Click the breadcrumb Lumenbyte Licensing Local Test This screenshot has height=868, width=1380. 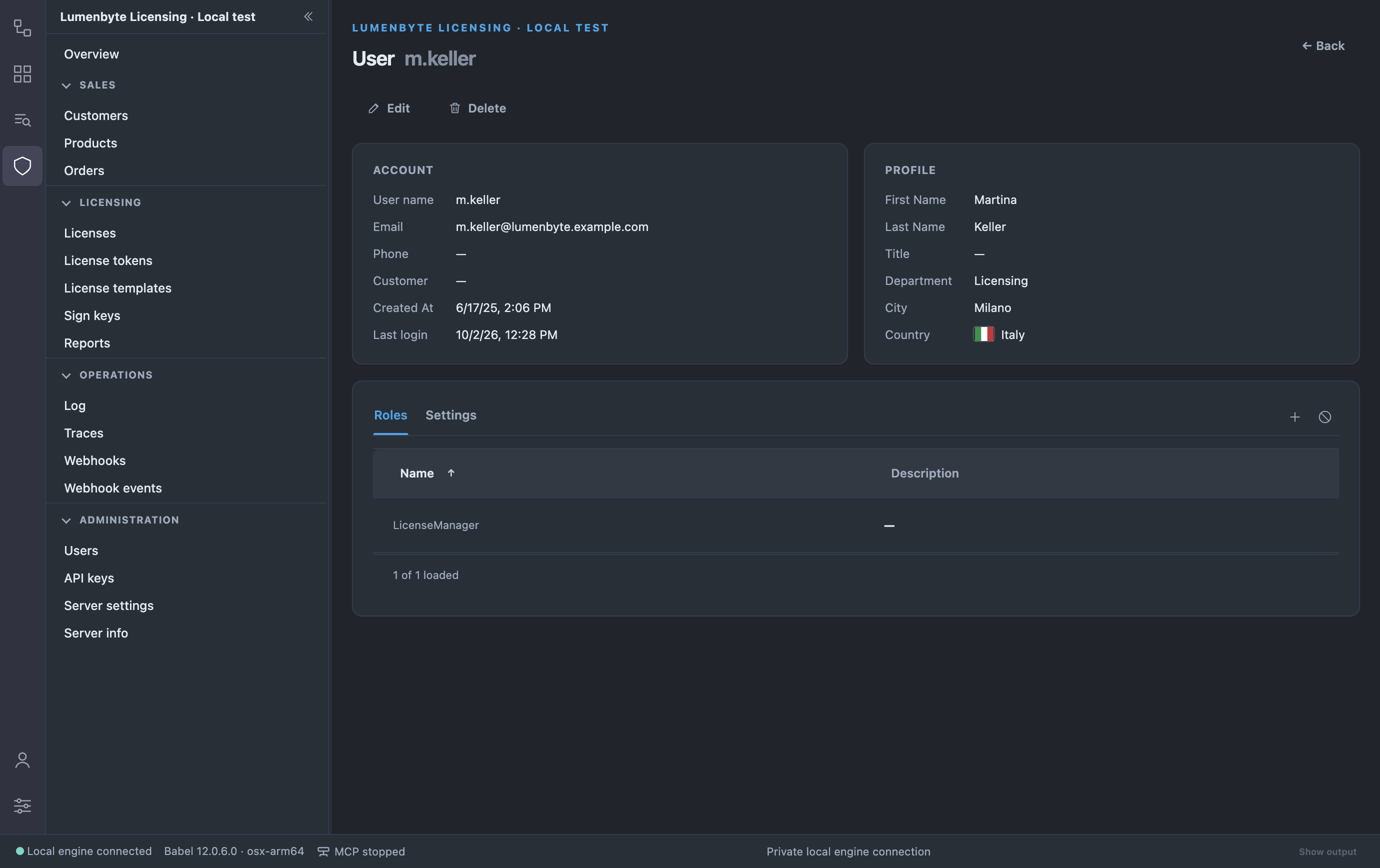point(480,27)
